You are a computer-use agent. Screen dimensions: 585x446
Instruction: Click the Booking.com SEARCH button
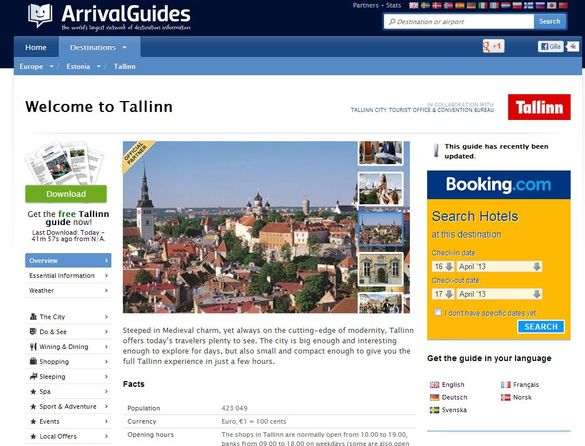click(x=541, y=327)
